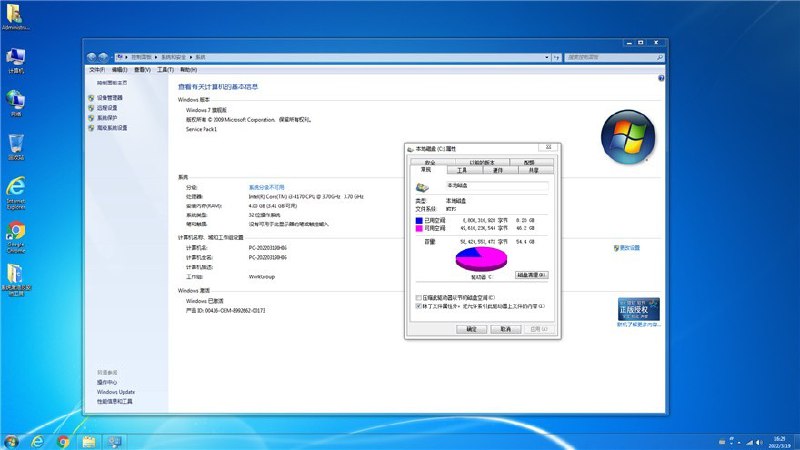The image size is (800, 450).
Task: Open Google Chrome desktop icon
Action: pyautogui.click(x=15, y=231)
